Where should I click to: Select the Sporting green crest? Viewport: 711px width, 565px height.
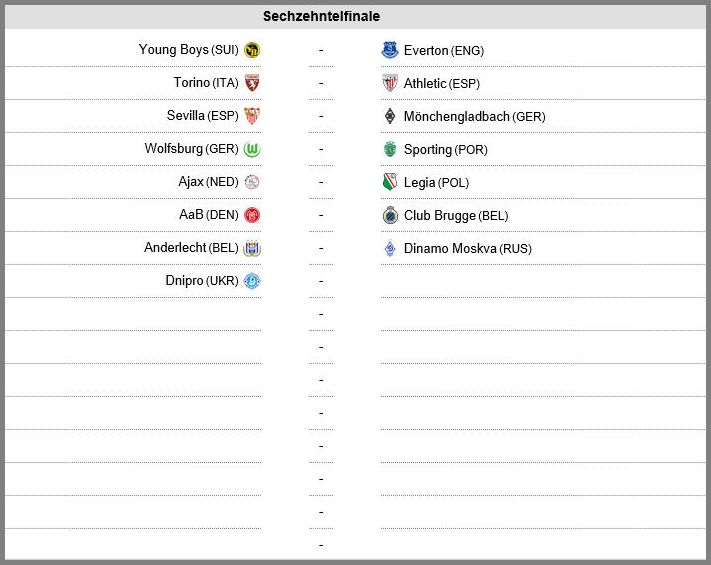click(390, 149)
